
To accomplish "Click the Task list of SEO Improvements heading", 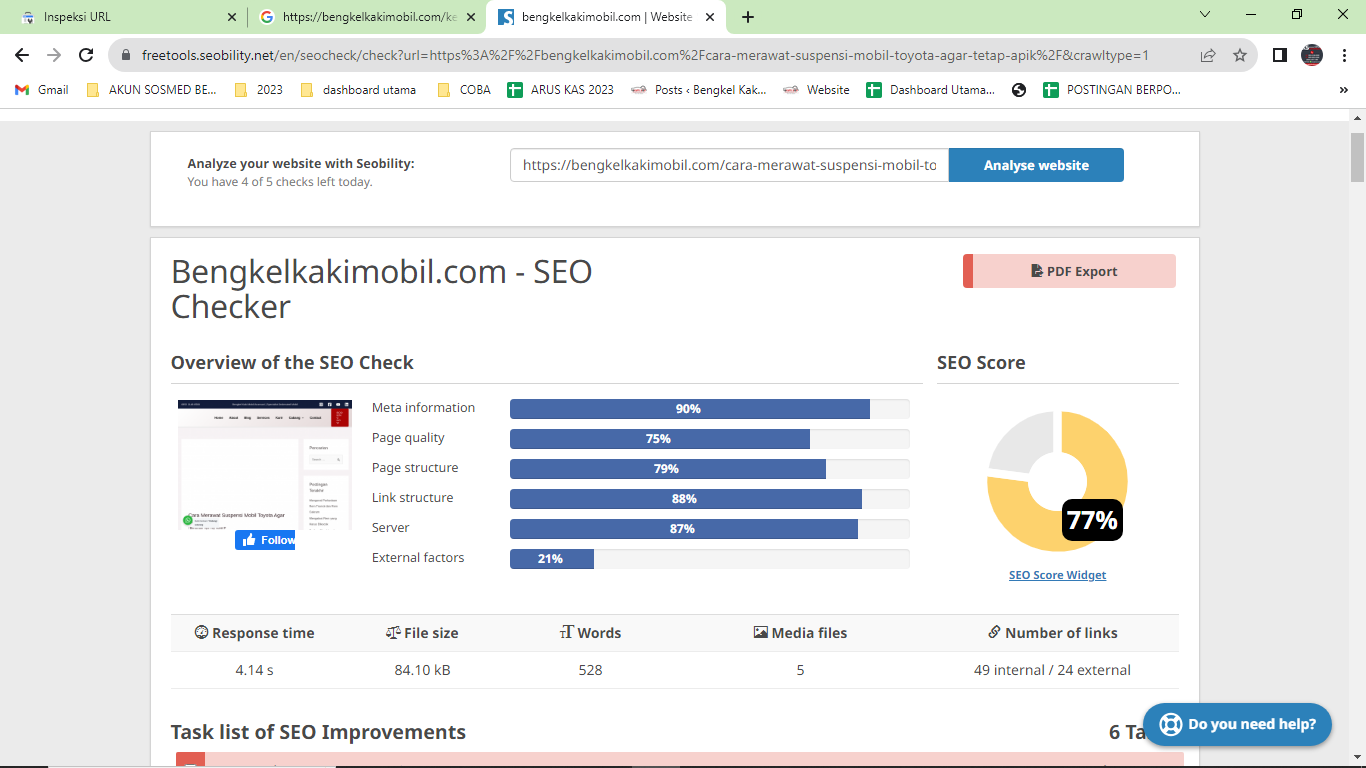I will pos(318,732).
